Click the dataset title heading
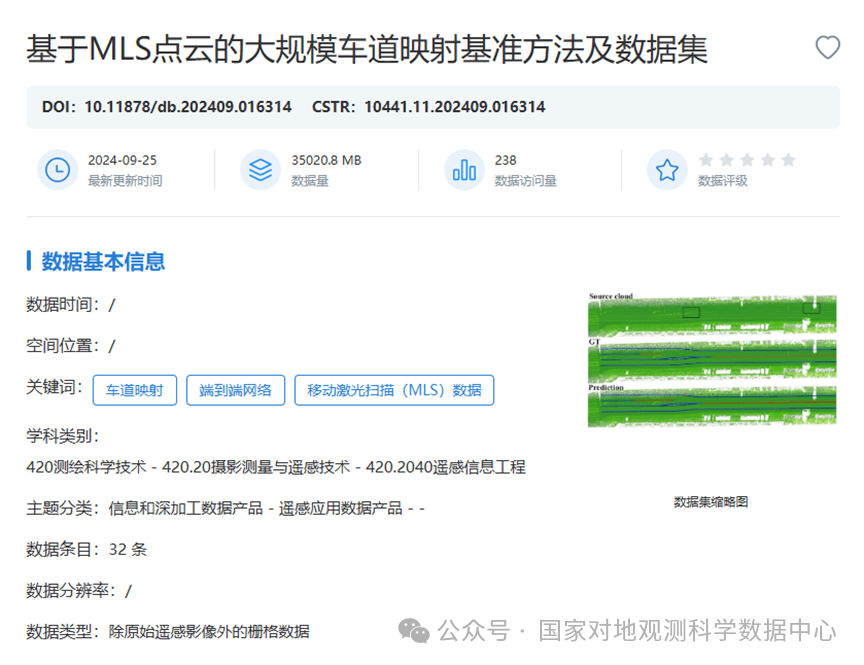The height and width of the screenshot is (665, 864). 367,49
